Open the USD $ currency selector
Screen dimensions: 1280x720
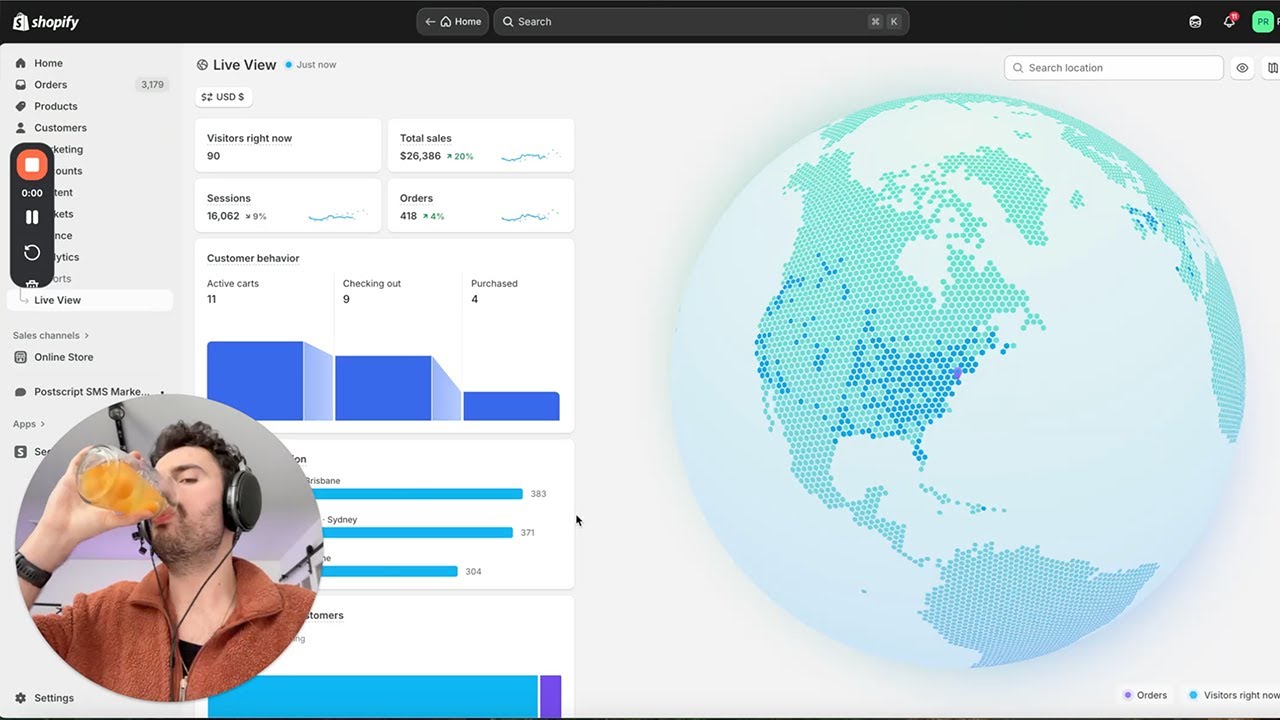pyautogui.click(x=223, y=97)
